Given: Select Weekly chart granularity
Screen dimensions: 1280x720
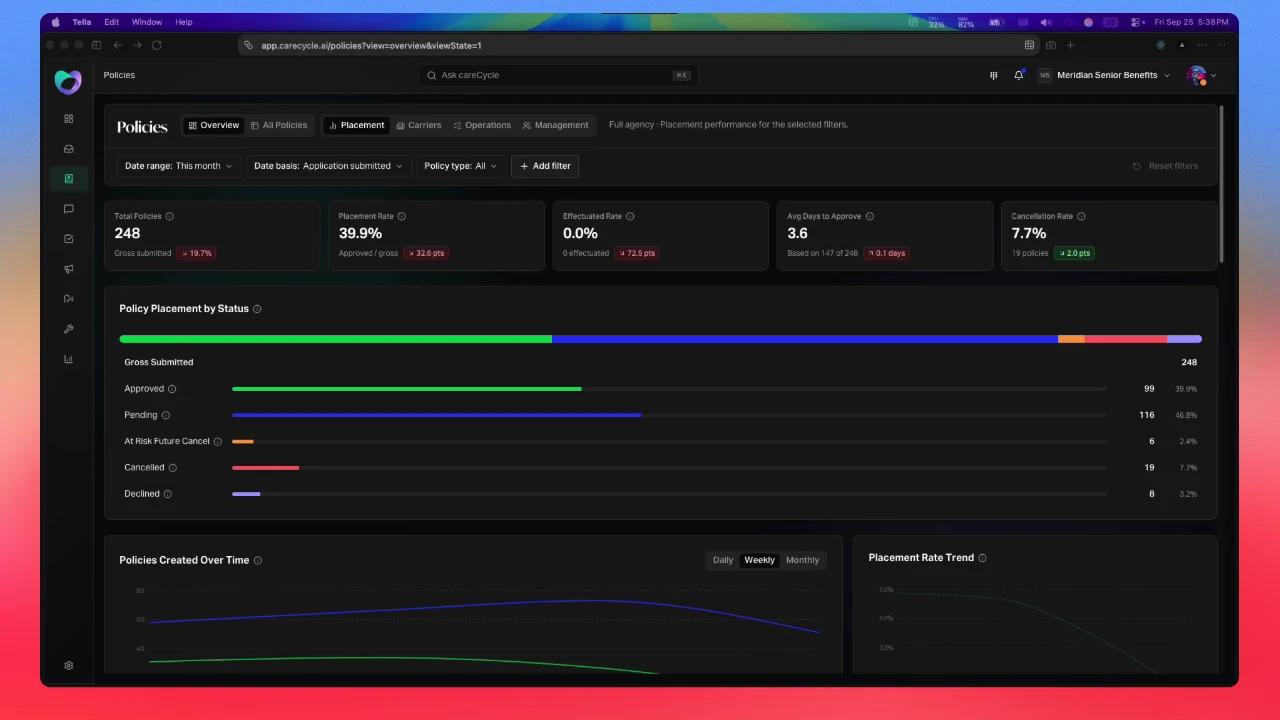Looking at the screenshot, I should point(759,560).
